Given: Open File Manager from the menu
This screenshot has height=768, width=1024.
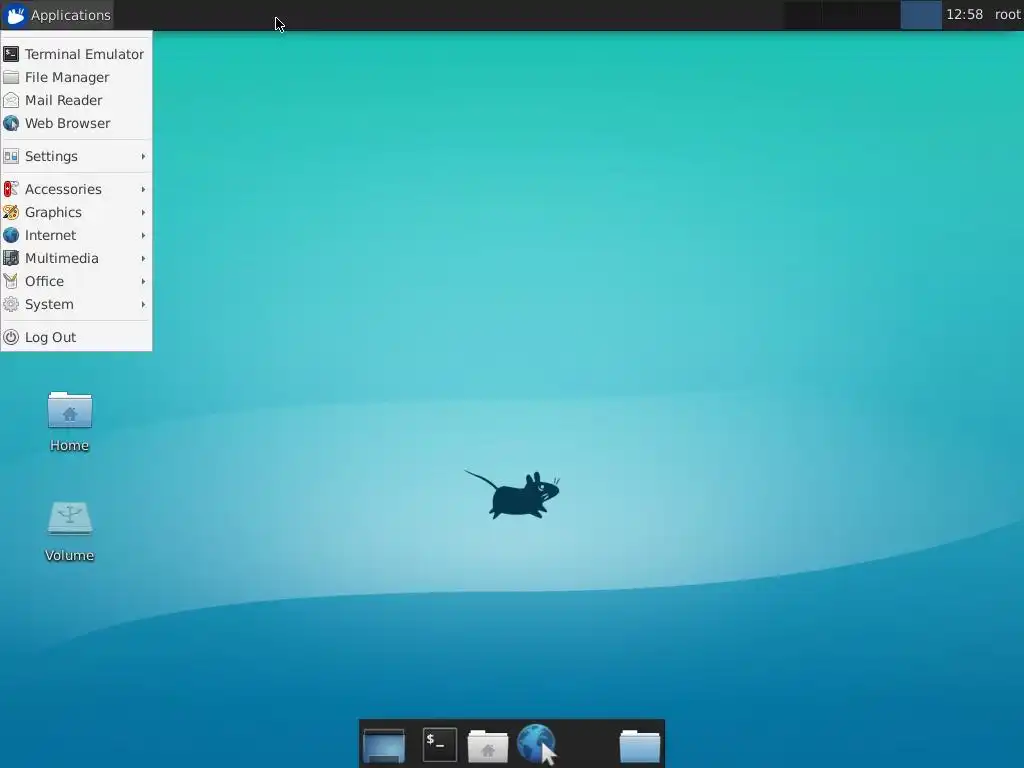Looking at the screenshot, I should pyautogui.click(x=76, y=77).
